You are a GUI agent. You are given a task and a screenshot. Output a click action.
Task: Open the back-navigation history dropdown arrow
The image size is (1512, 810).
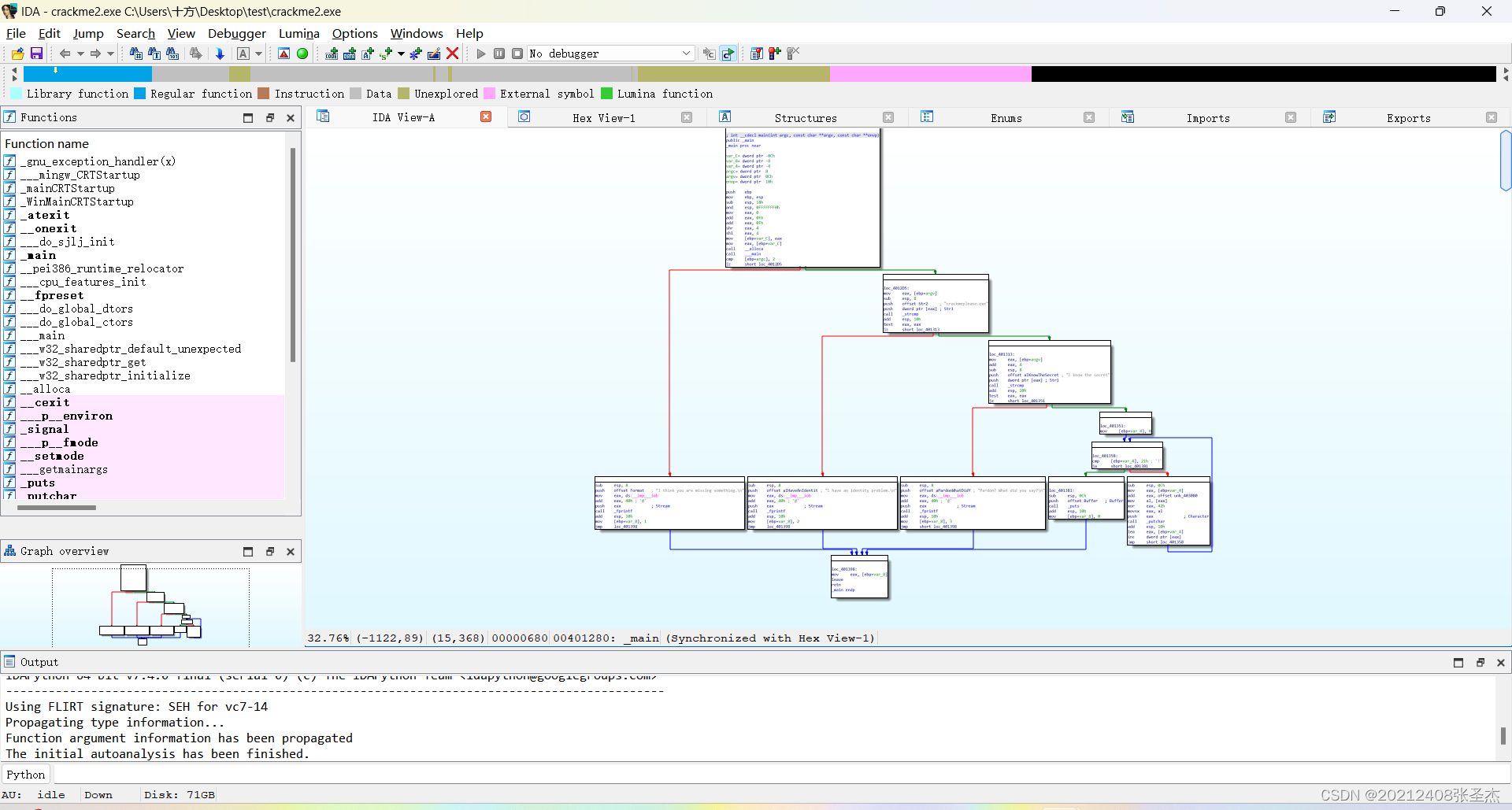point(80,54)
